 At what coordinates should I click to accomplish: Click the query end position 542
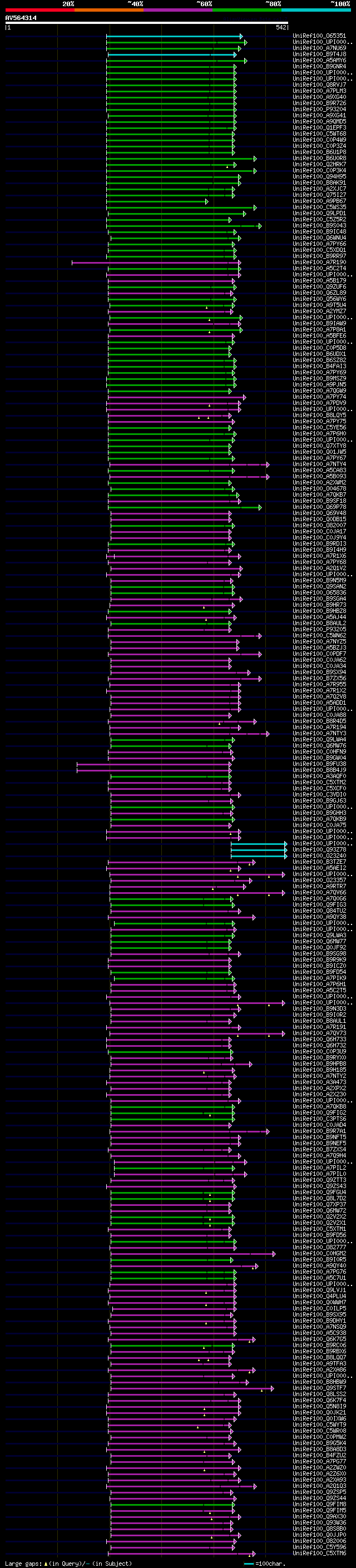[x=281, y=27]
